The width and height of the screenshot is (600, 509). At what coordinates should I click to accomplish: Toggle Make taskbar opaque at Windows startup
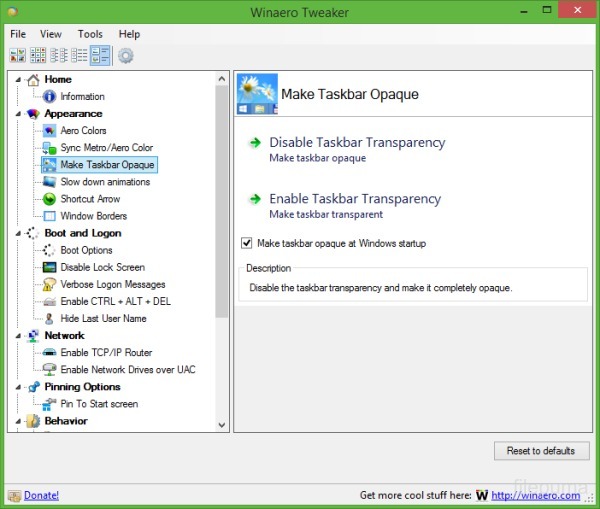click(x=247, y=243)
